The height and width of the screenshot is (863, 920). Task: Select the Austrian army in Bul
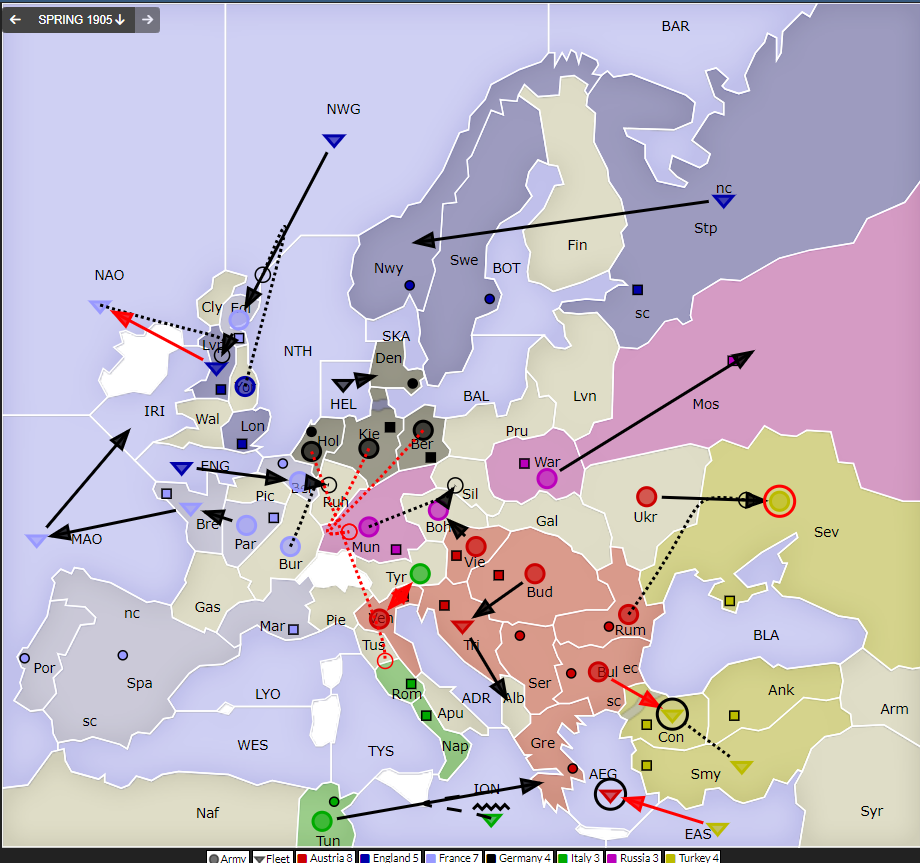pyautogui.click(x=598, y=672)
